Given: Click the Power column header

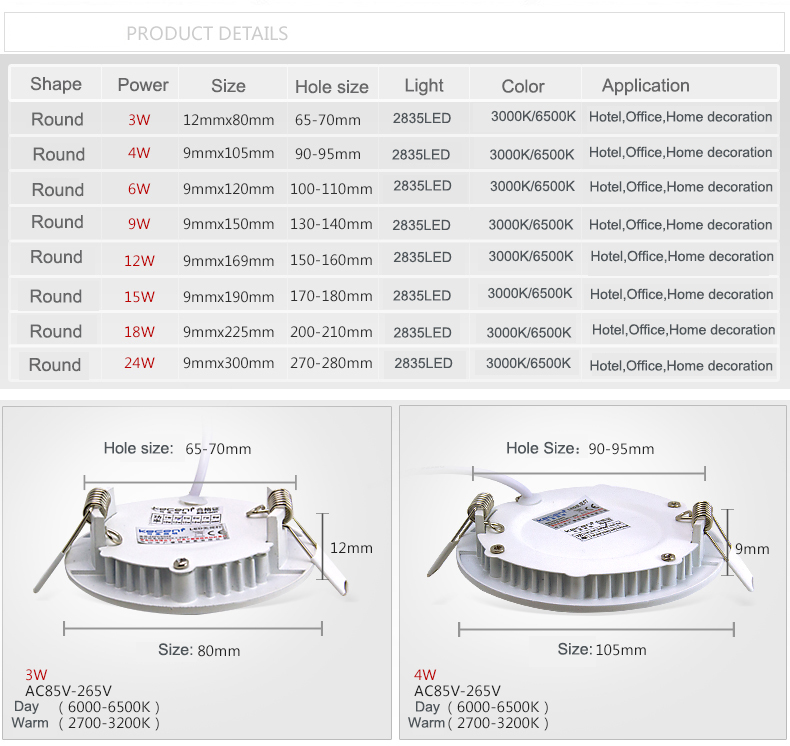Looking at the screenshot, I should coord(143,85).
